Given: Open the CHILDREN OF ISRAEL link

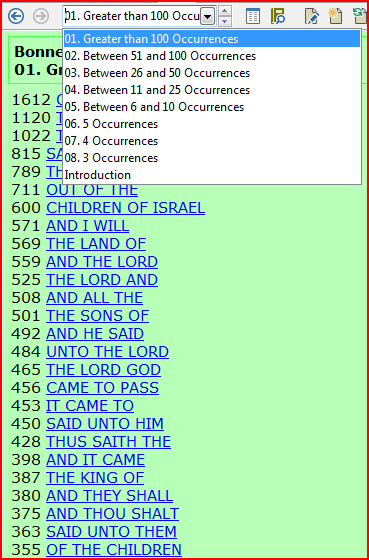Looking at the screenshot, I should (125, 208).
